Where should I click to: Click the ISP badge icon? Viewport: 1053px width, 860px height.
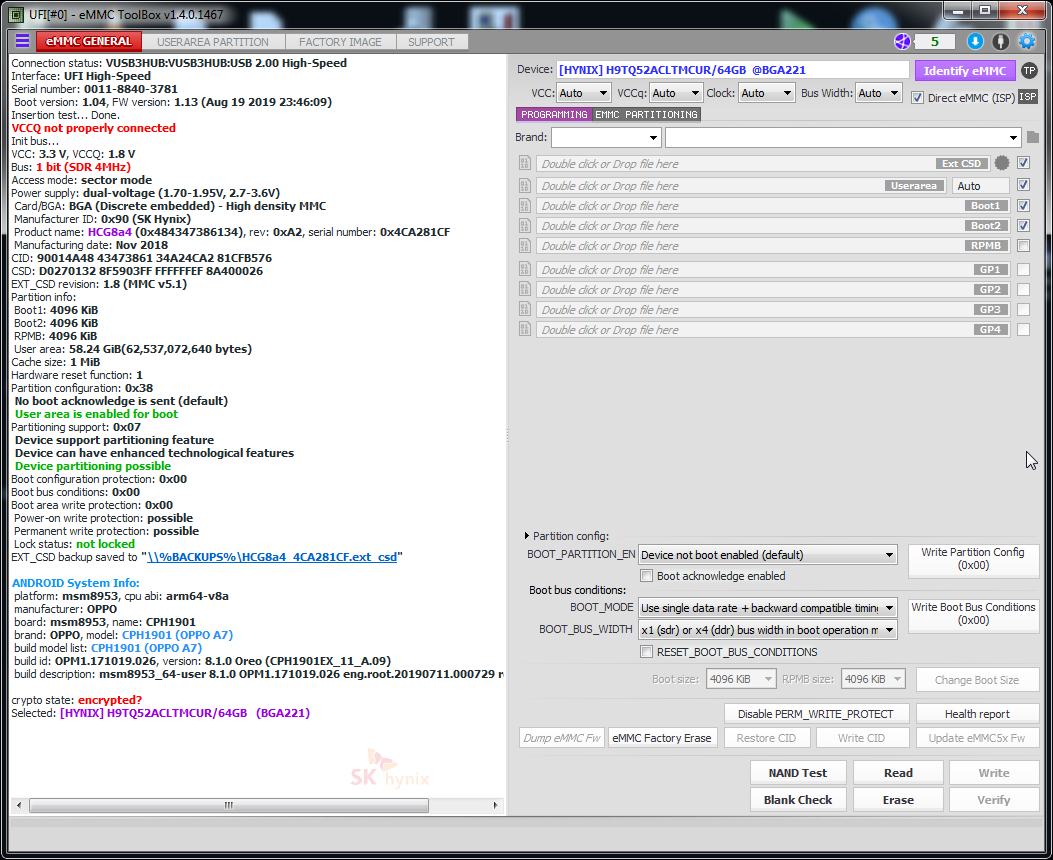(x=1028, y=97)
